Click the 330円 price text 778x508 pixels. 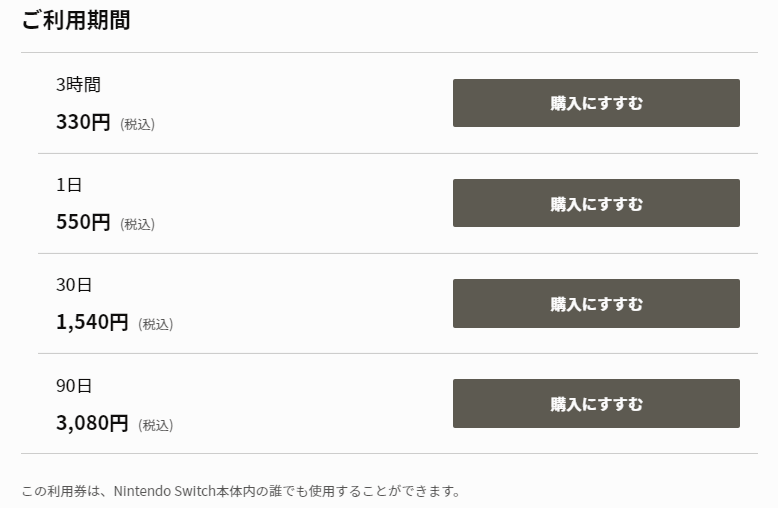(83, 123)
